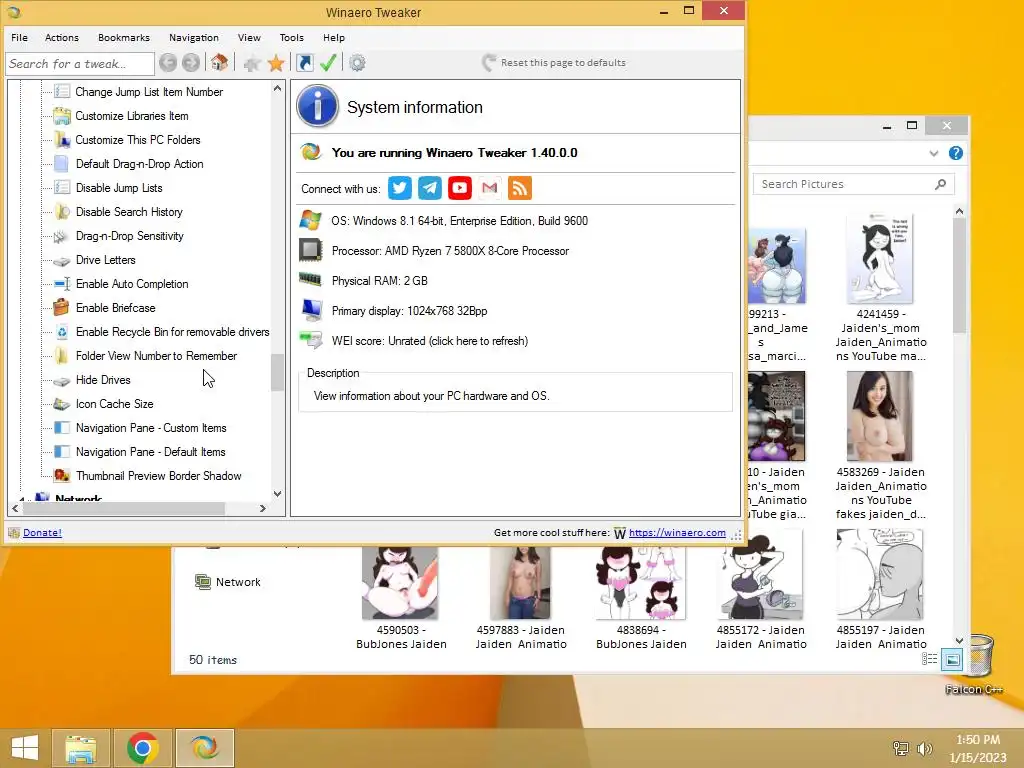Switch Pictures window to details view
The width and height of the screenshot is (1024, 768).
929,659
